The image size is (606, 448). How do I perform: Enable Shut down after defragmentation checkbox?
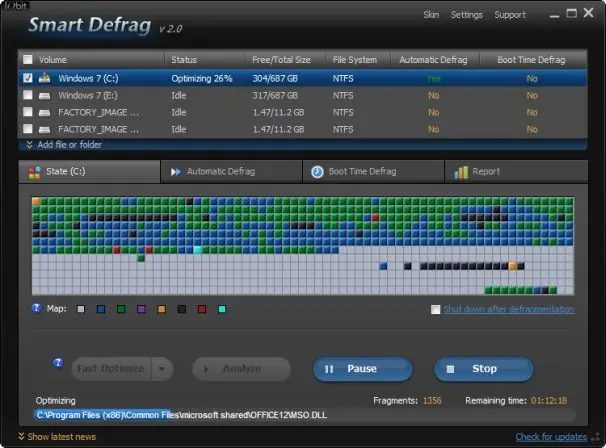(436, 309)
